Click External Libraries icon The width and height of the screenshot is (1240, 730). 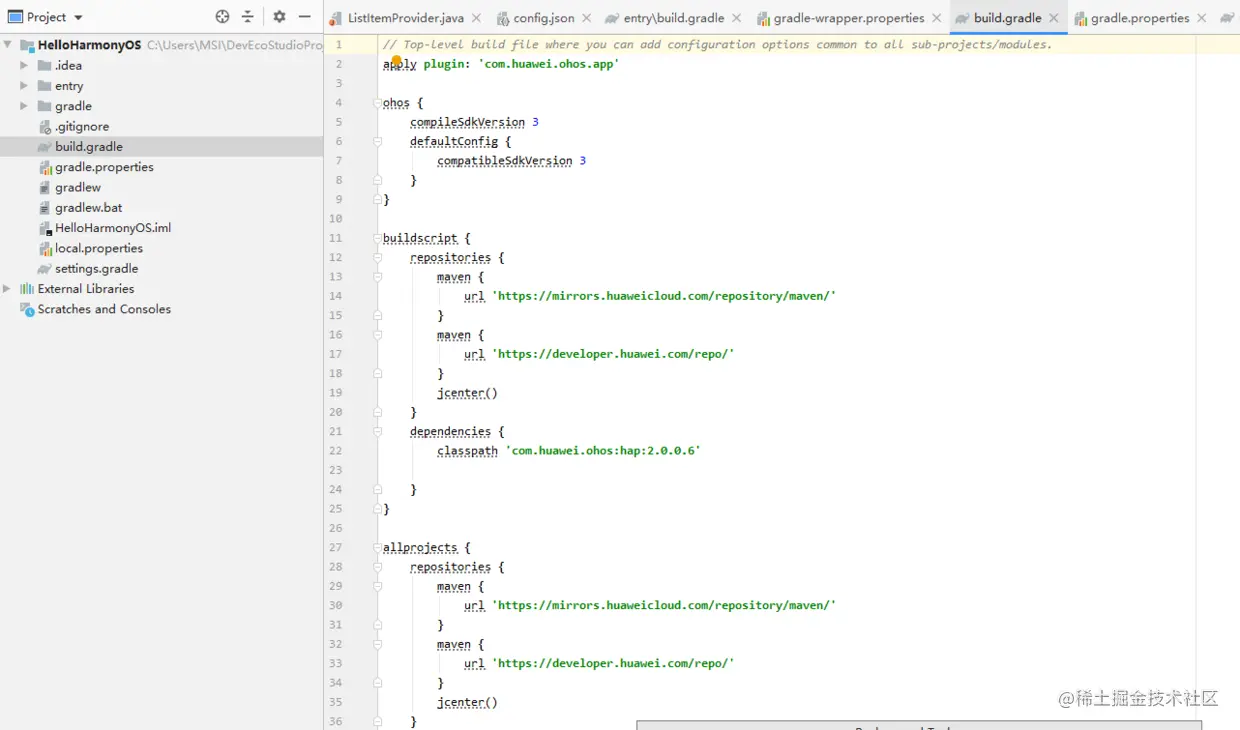[x=27, y=289]
